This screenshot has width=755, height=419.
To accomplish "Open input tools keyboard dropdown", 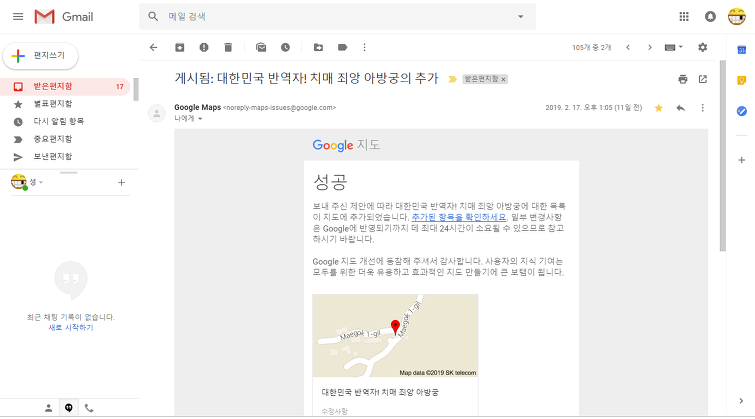I will point(674,47).
